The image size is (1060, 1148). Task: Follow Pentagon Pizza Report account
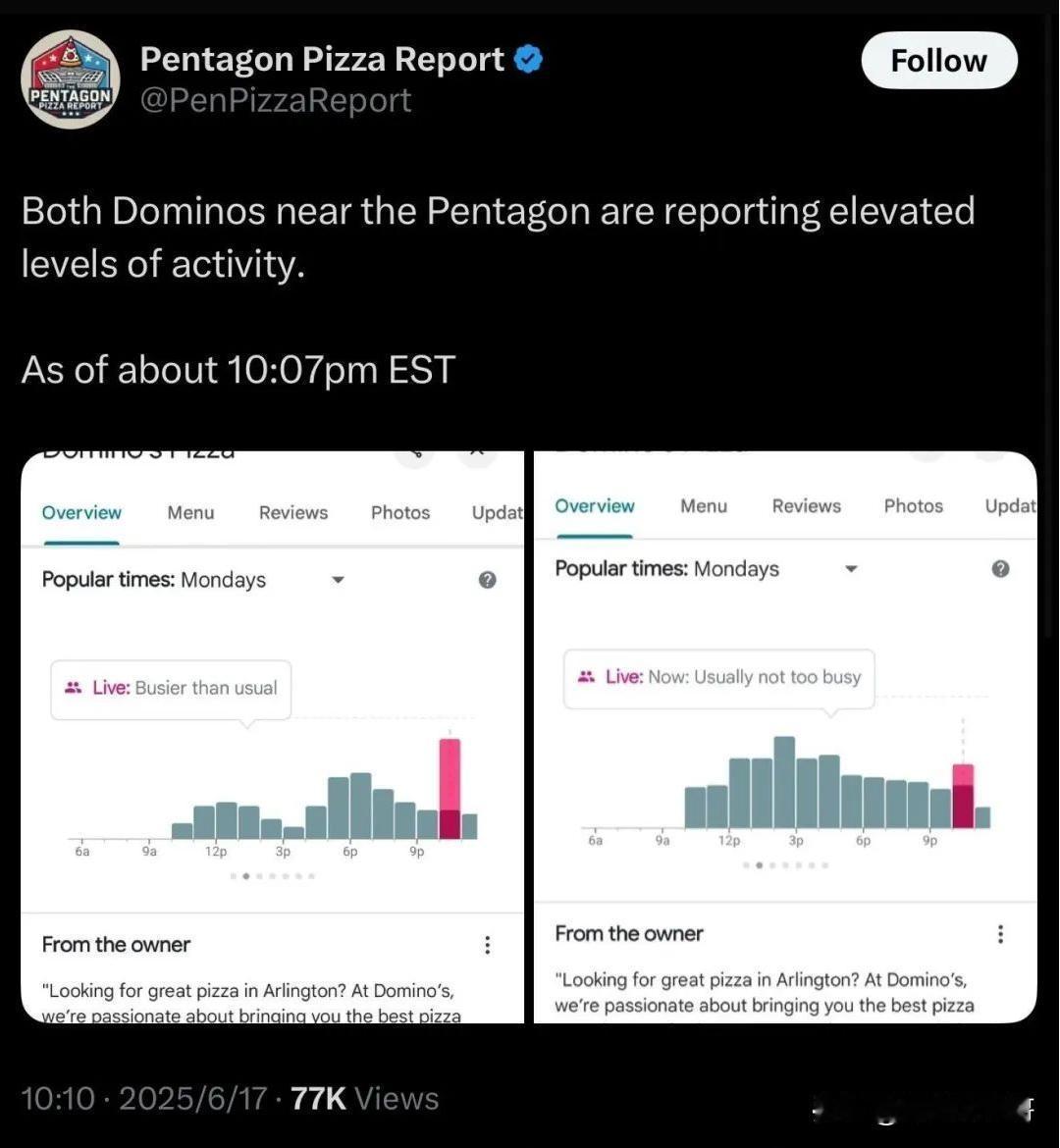coord(939,61)
